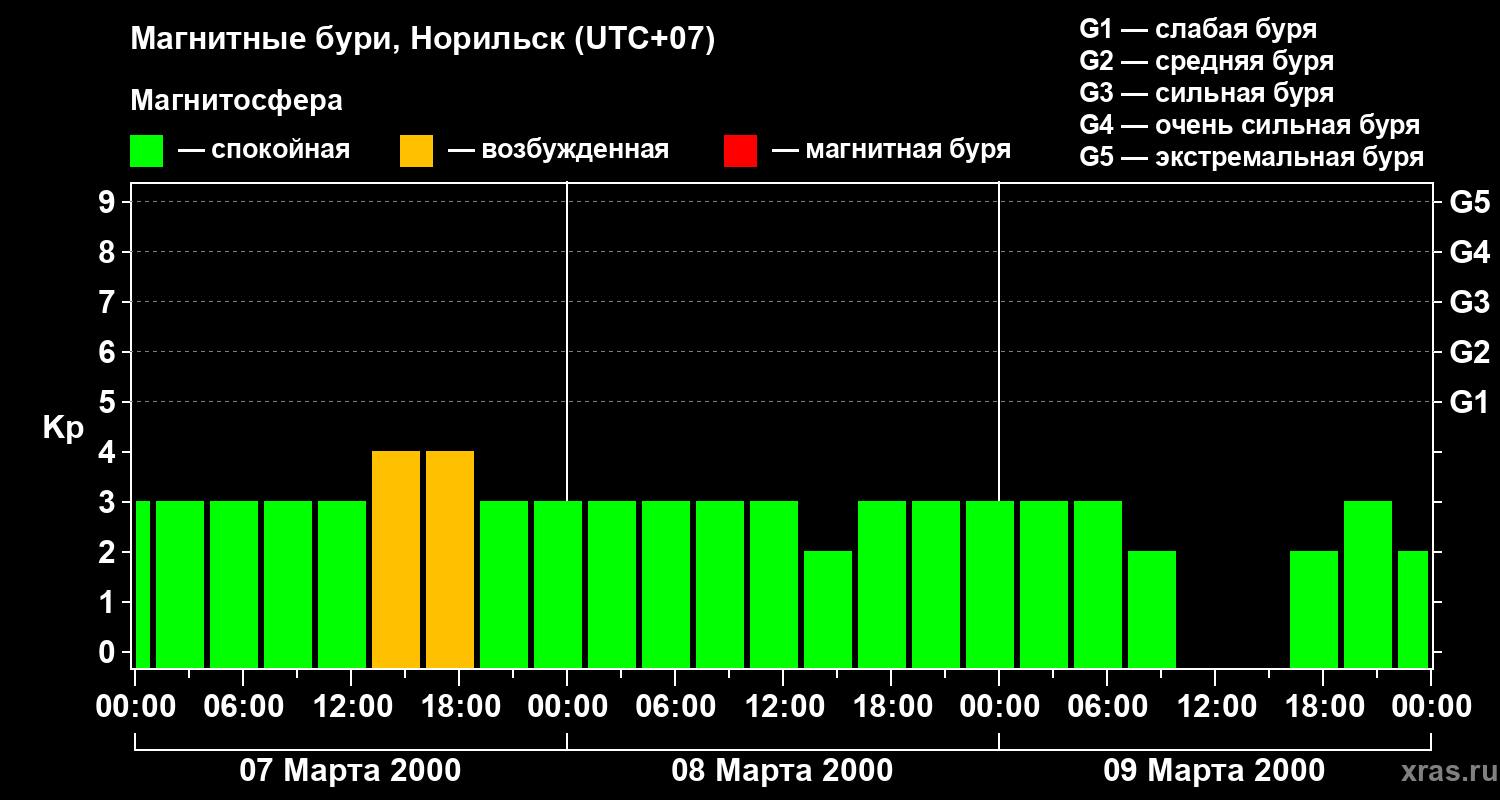Image resolution: width=1500 pixels, height=800 pixels.
Task: Select the title 'Магнитные бури, Норильск (UTC+07)'
Action: 423,40
